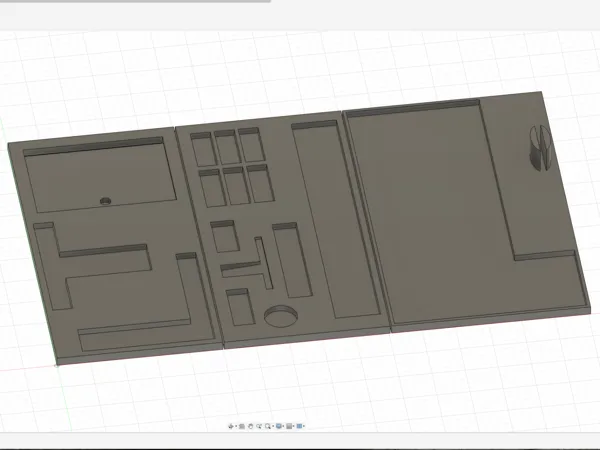Expand the Orbit type dropdown arrow

[236, 426]
